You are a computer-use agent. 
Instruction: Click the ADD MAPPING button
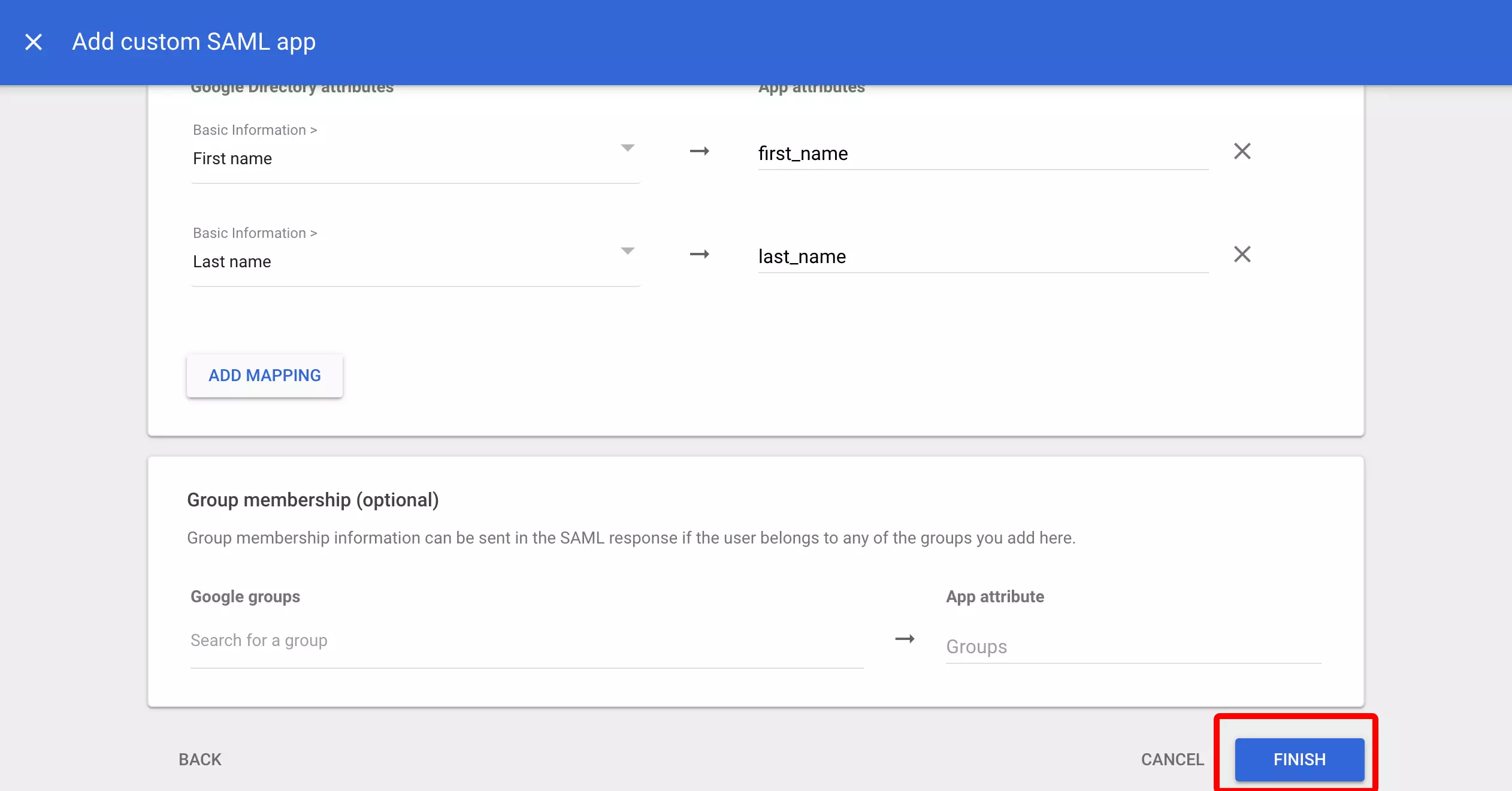point(265,375)
